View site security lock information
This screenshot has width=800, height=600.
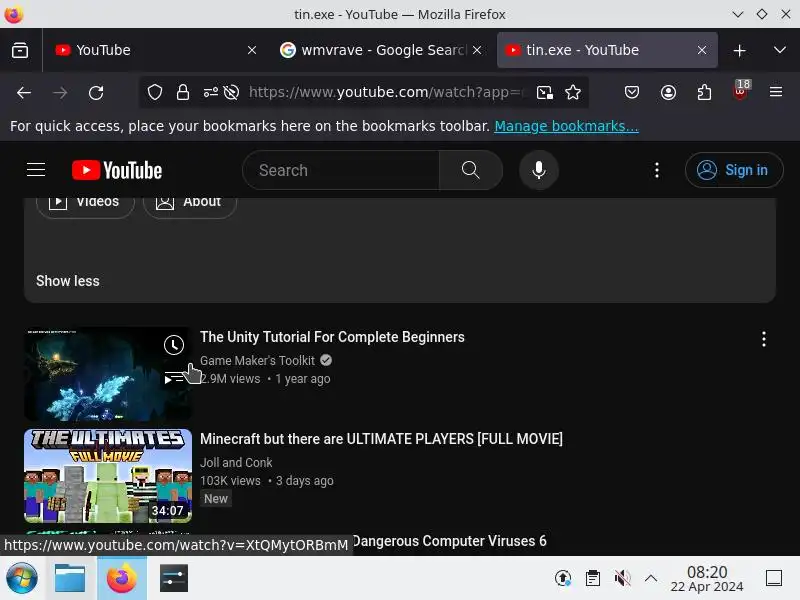pyautogui.click(x=183, y=92)
